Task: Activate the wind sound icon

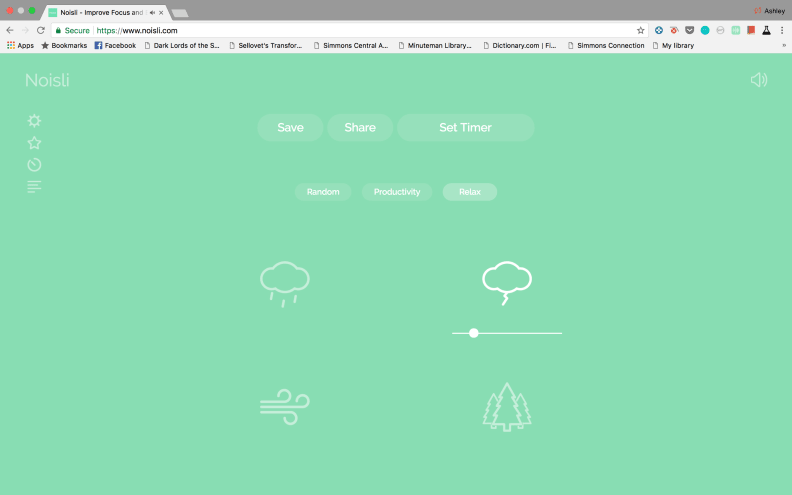Action: point(285,407)
